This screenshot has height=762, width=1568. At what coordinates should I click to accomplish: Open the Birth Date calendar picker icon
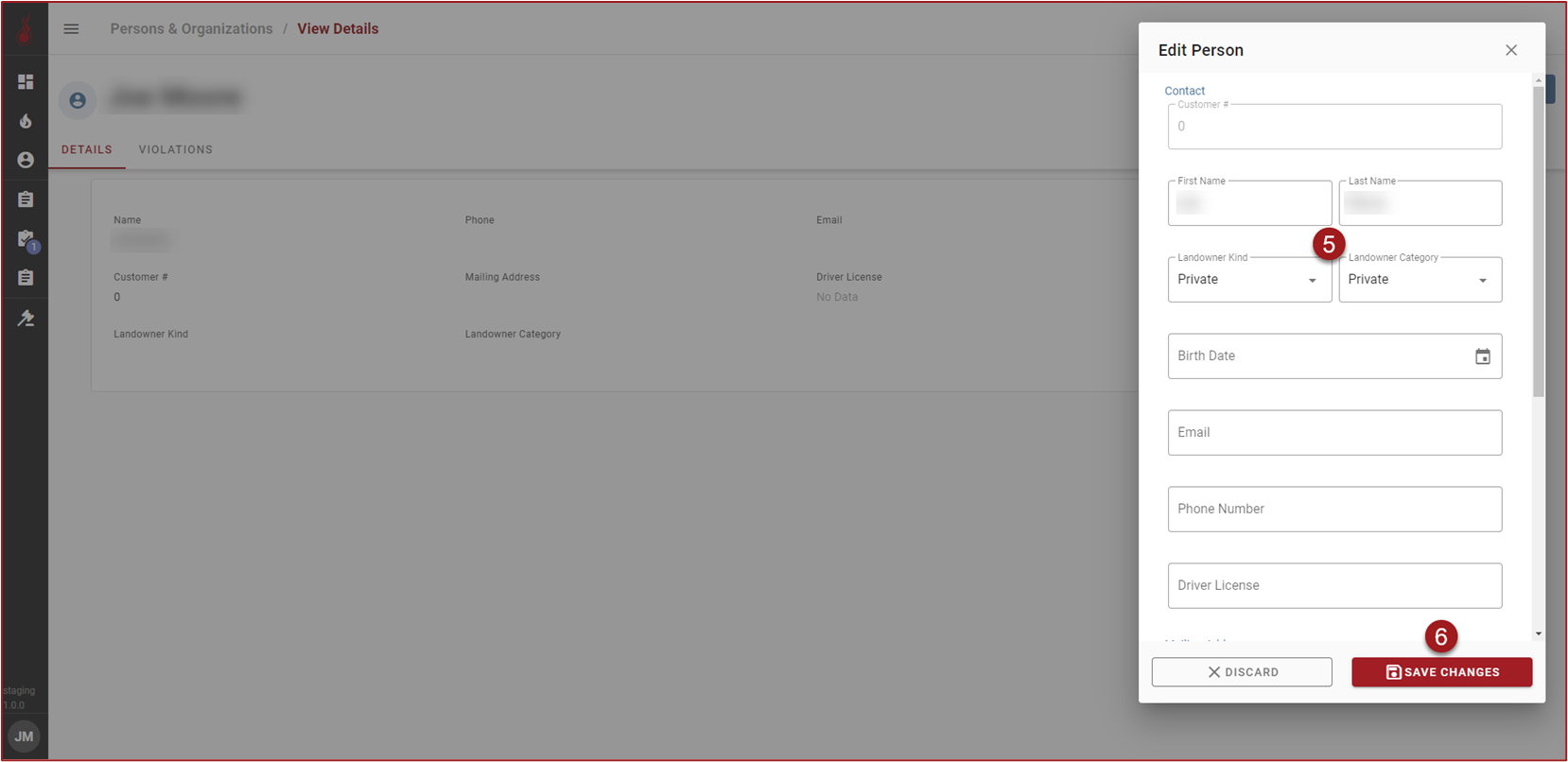click(x=1482, y=356)
